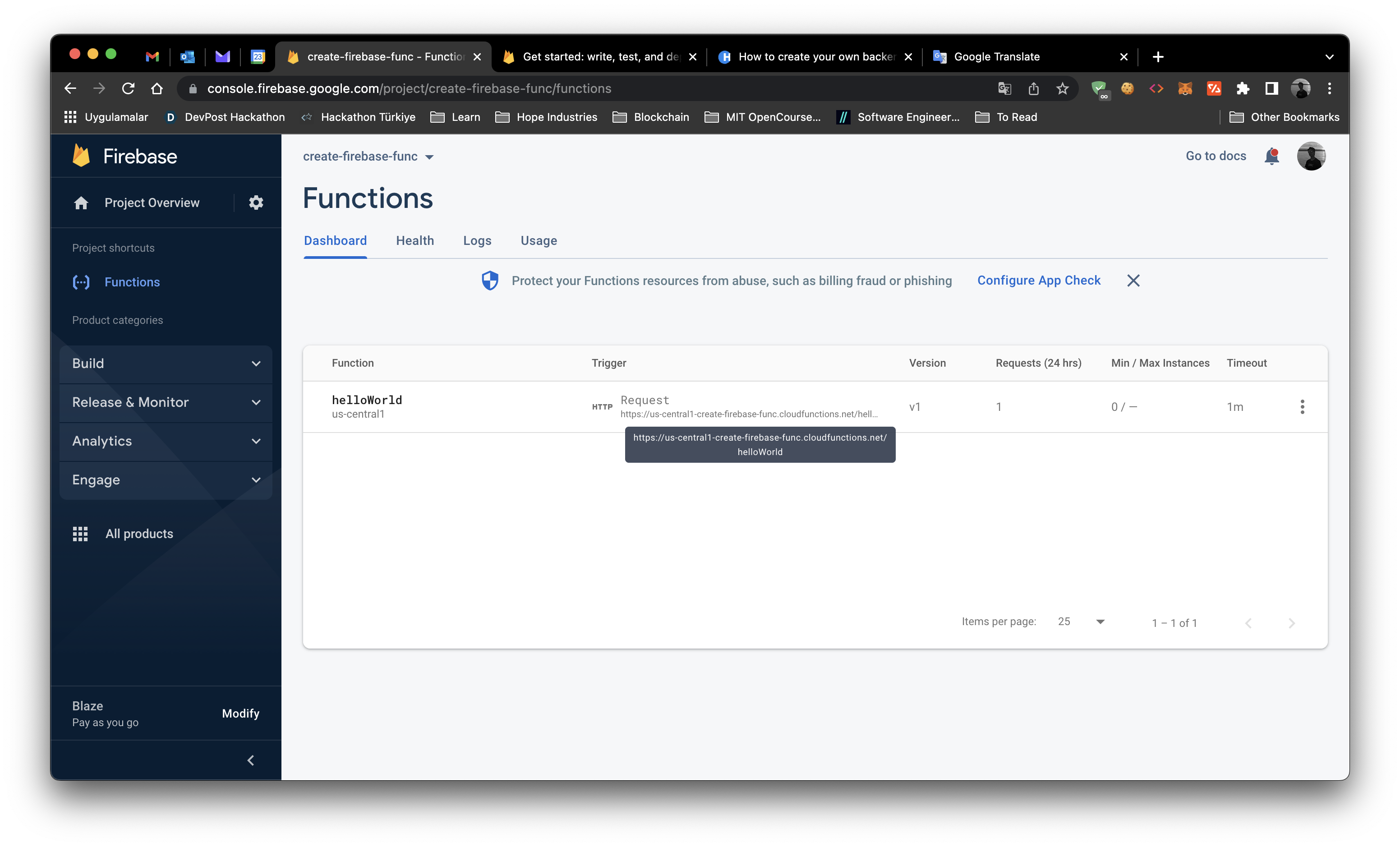Switch to the Logs tab
Image resolution: width=1400 pixels, height=847 pixels.
point(477,240)
